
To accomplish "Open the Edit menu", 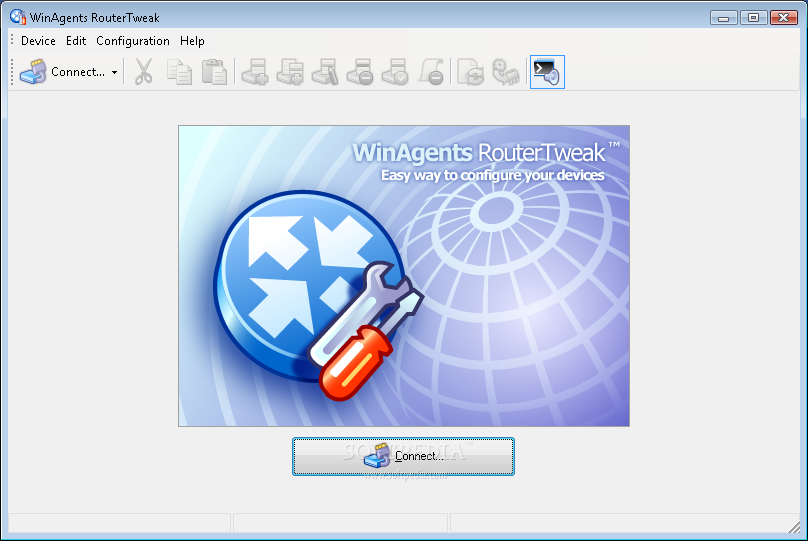I will coord(76,41).
